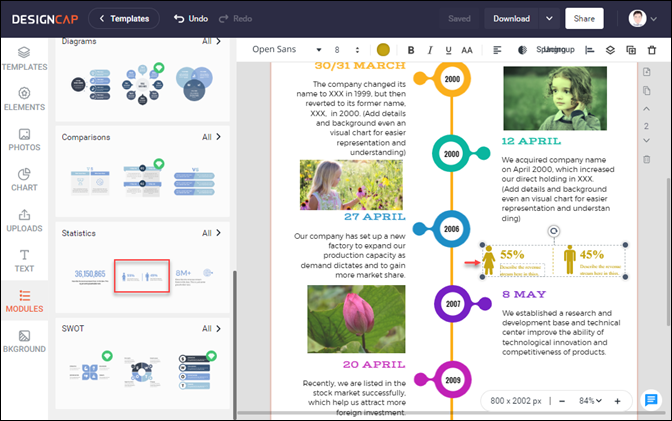672x421 pixels.
Task: Select the first Comparisons table thumbnail
Action: pyautogui.click(x=90, y=181)
